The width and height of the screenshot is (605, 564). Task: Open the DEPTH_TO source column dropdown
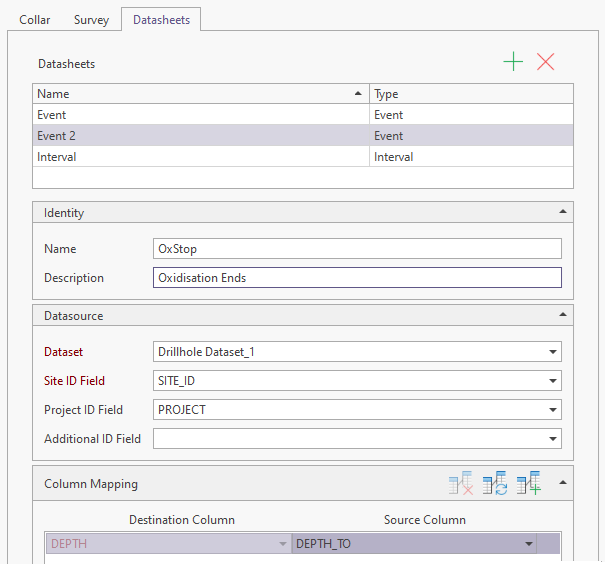(528, 544)
